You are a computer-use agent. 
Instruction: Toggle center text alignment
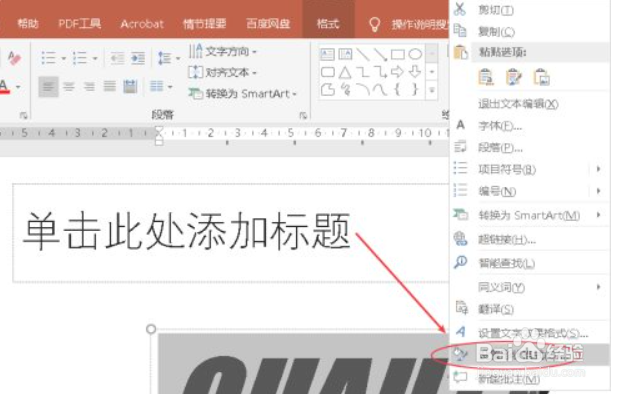[x=69, y=87]
